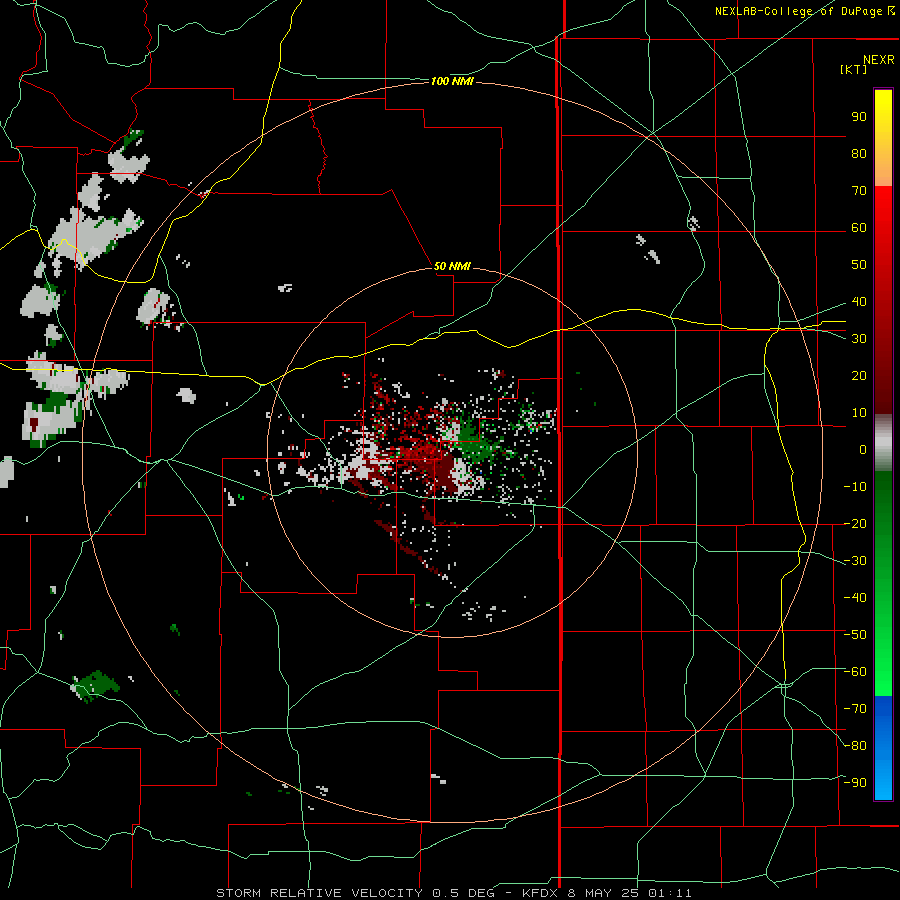
Task: Click the 80 value on the velocity scale
Action: pyautogui.click(x=859, y=154)
